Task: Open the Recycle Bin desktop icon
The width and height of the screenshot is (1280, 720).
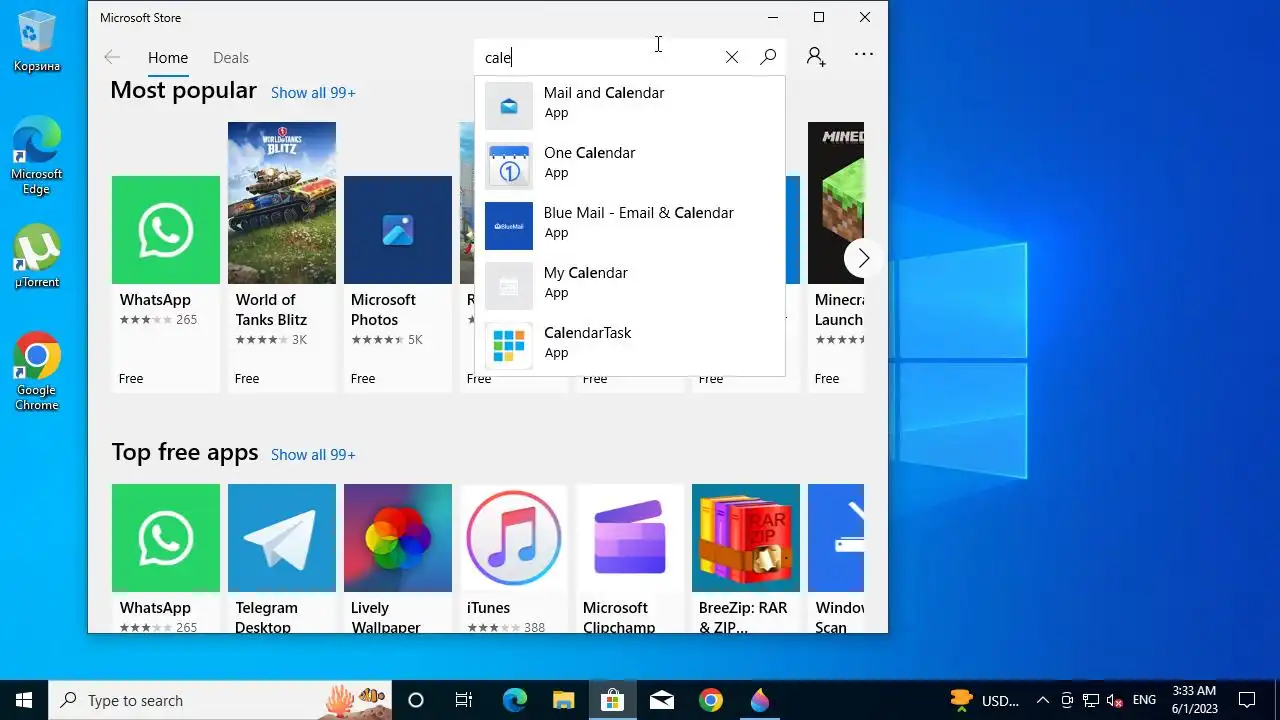Action: point(37,42)
